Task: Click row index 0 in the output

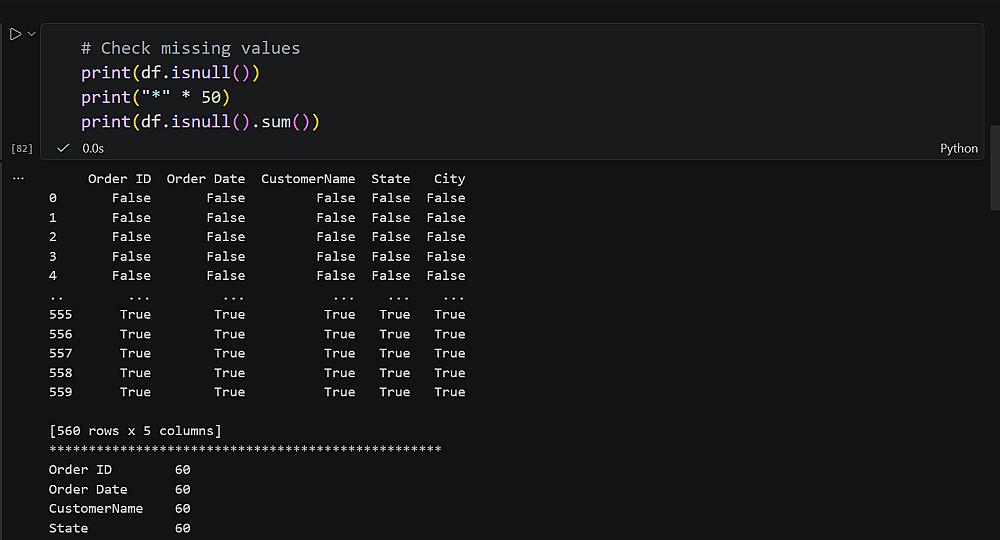Action: (x=53, y=198)
